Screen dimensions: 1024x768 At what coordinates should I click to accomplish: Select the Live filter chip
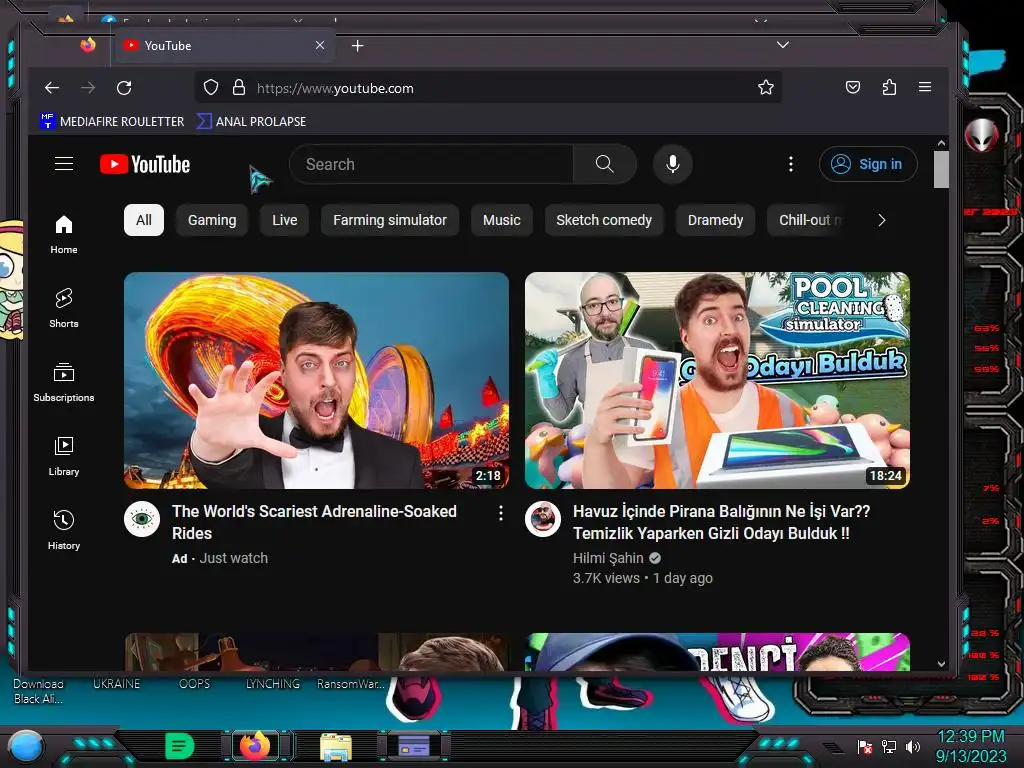285,220
